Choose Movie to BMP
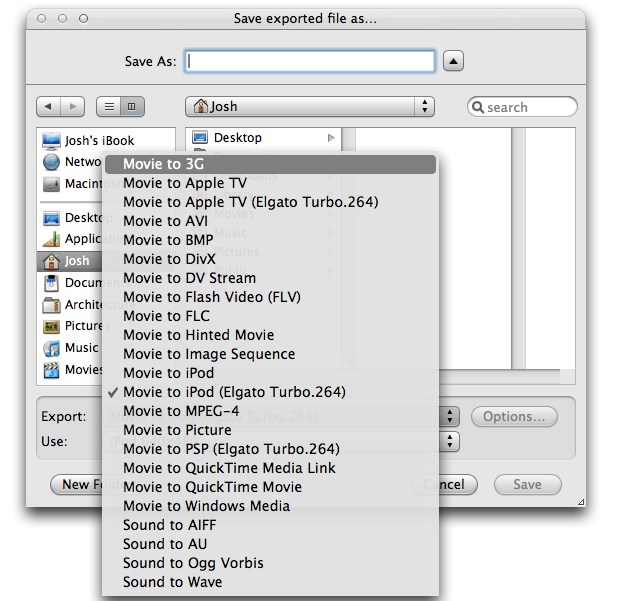625x601 pixels. coord(270,240)
